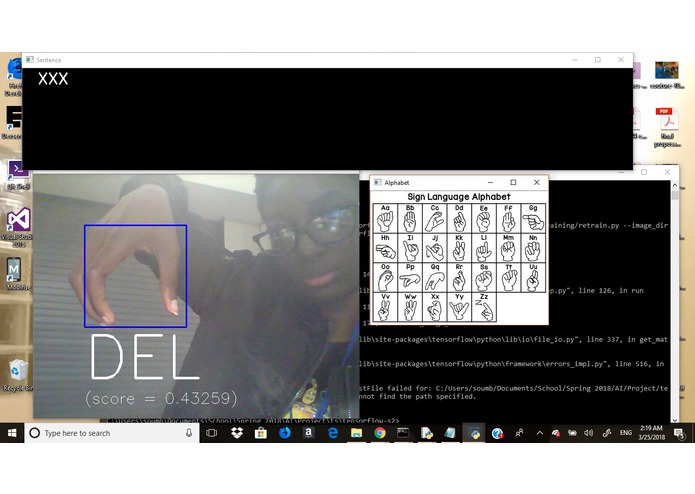Viewport: 695px width, 494px height.
Task: Click the Zz hand sign in chart
Action: click(x=484, y=307)
